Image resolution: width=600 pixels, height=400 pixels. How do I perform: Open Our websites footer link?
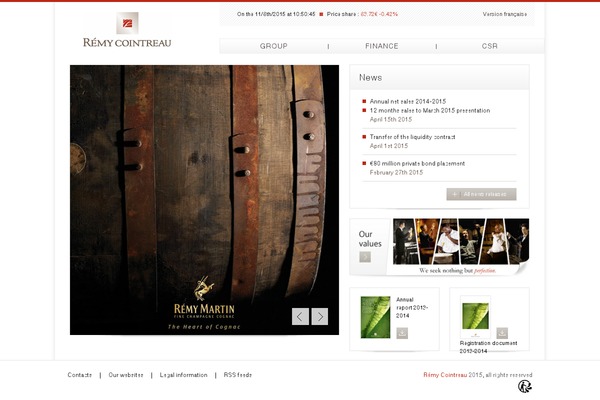[126, 375]
